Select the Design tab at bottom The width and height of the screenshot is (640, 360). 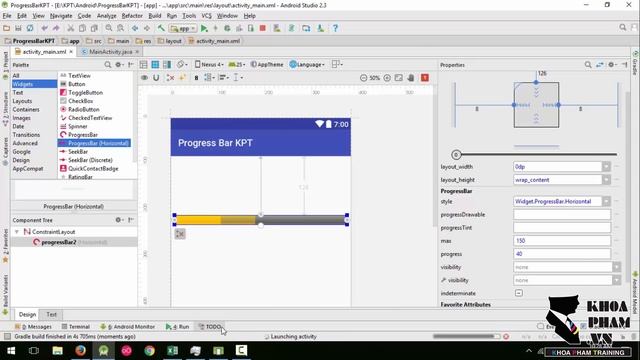tap(27, 314)
